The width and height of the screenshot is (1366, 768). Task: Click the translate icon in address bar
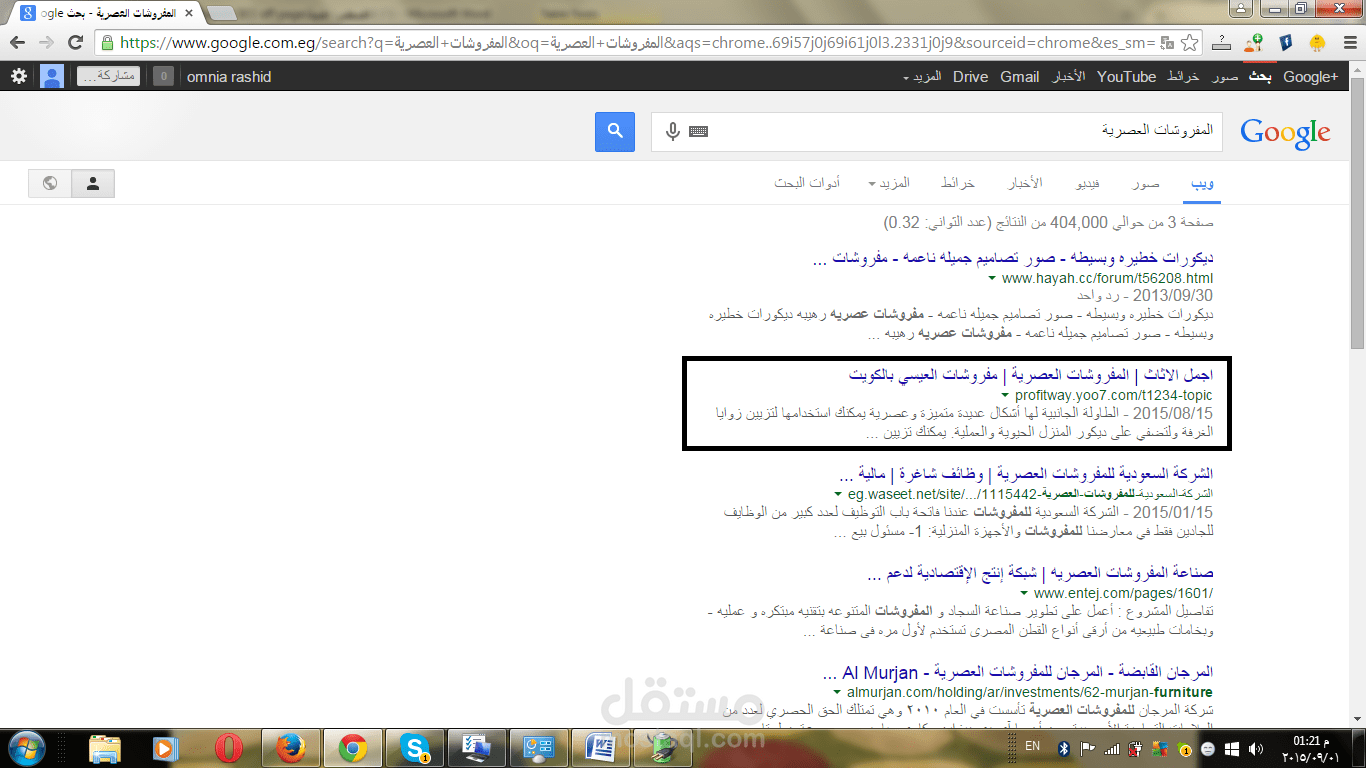[1165, 43]
